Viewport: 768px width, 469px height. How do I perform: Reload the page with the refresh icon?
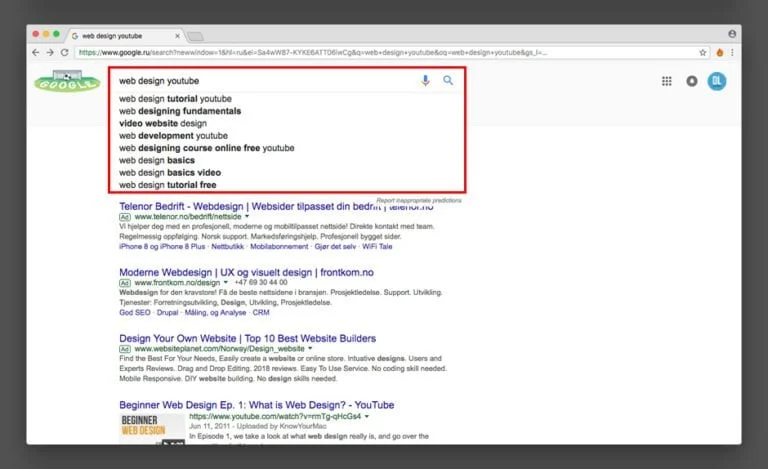pyautogui.click(x=66, y=52)
